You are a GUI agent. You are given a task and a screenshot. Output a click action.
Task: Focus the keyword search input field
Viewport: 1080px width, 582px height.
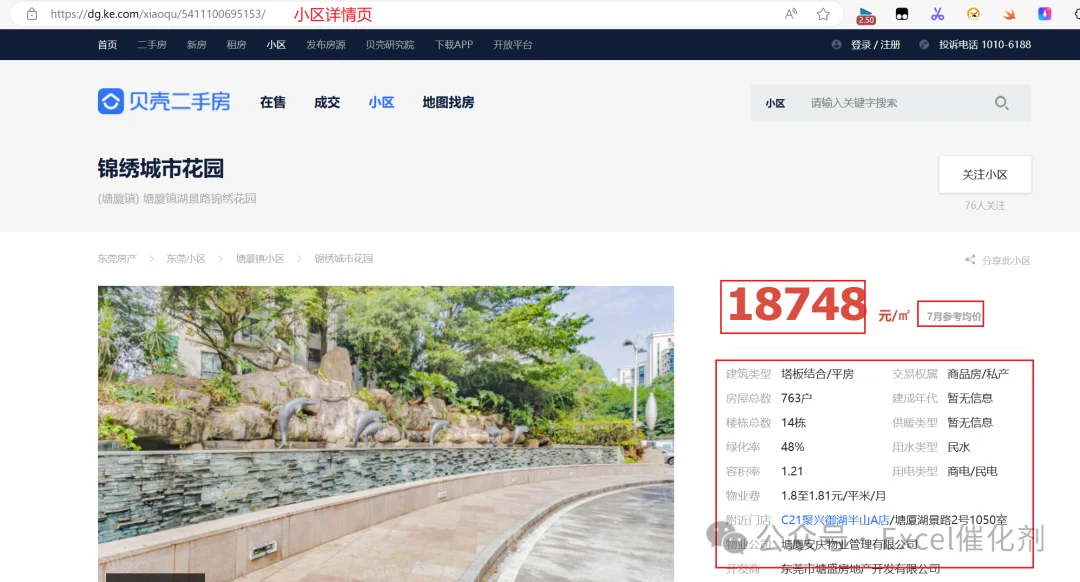coord(895,103)
